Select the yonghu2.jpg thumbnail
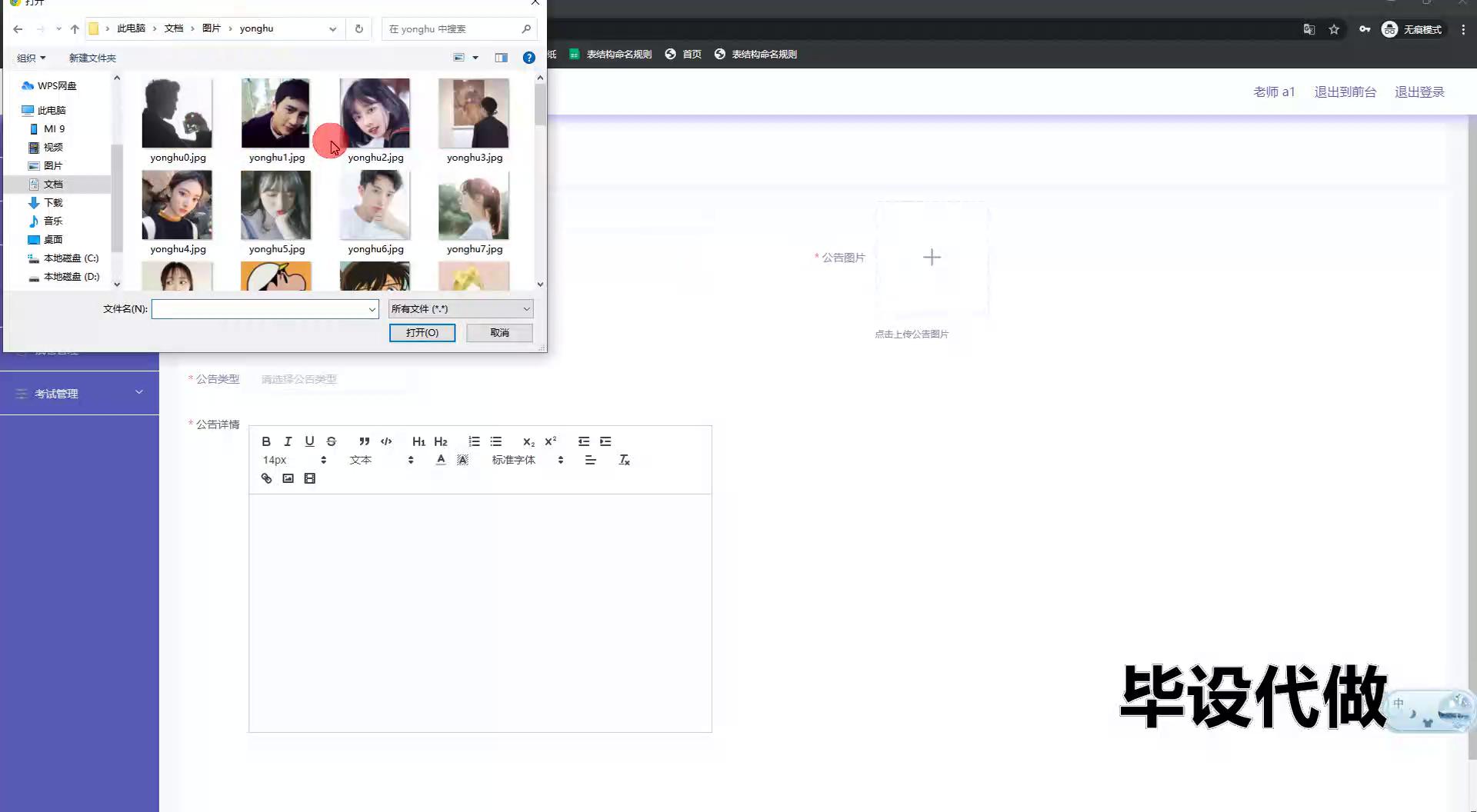Screen dimensions: 1477x812 375,114
